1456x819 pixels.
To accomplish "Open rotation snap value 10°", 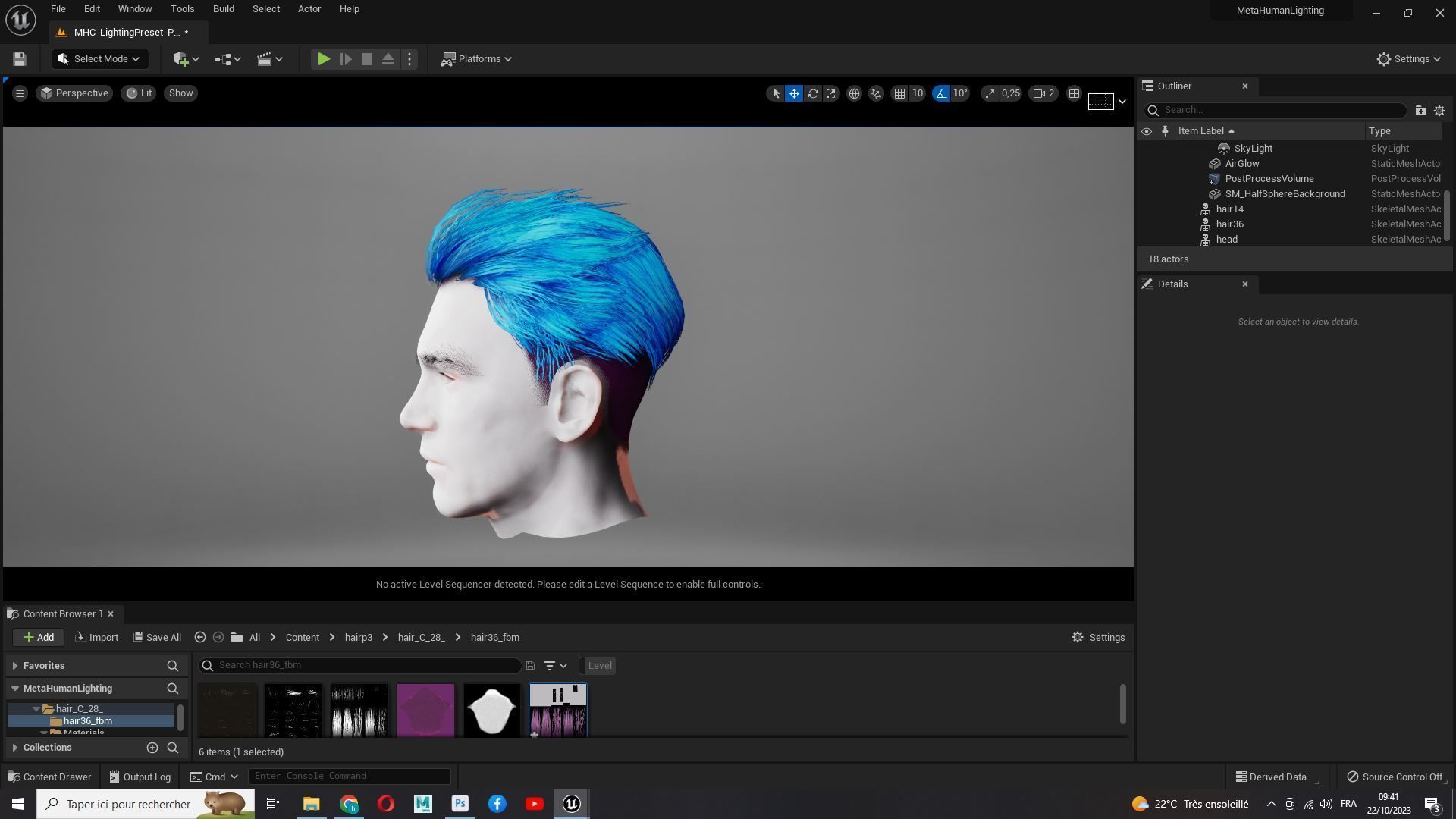I will (x=961, y=93).
